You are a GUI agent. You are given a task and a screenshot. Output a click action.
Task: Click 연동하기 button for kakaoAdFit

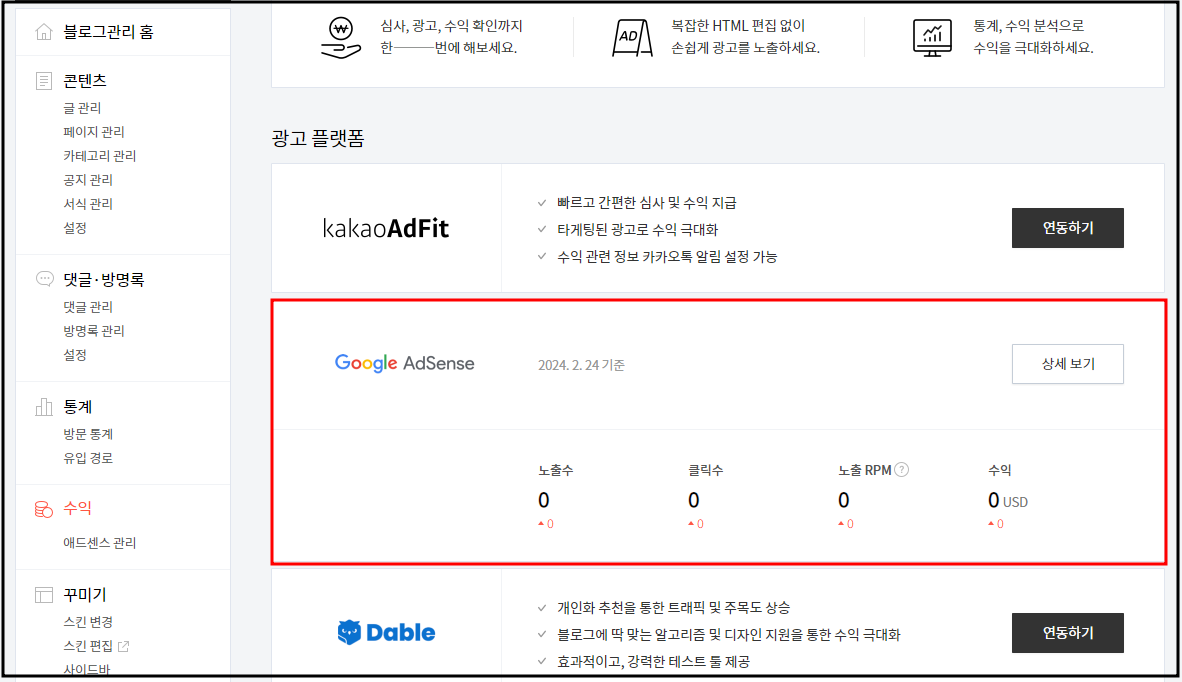coord(1067,228)
